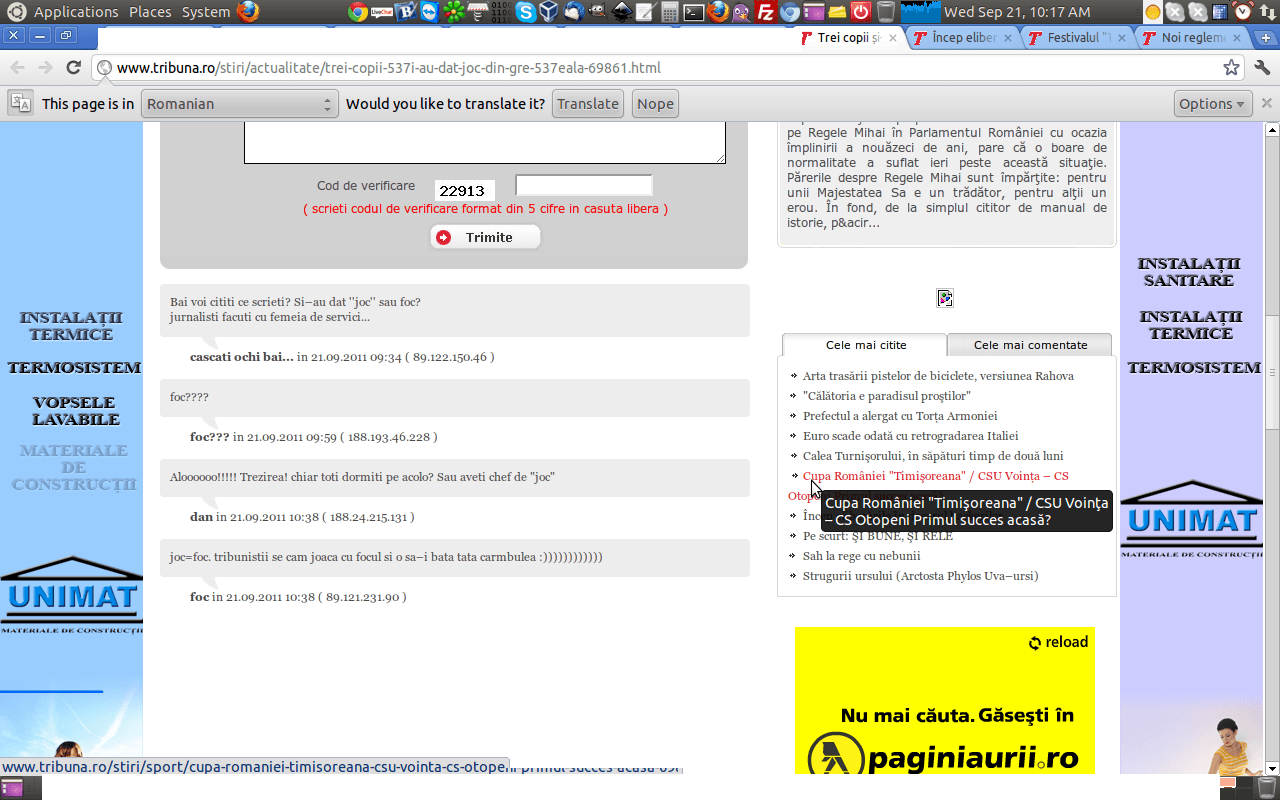Open the Sah la rege cu nebunii article
The image size is (1280, 800).
tap(861, 556)
